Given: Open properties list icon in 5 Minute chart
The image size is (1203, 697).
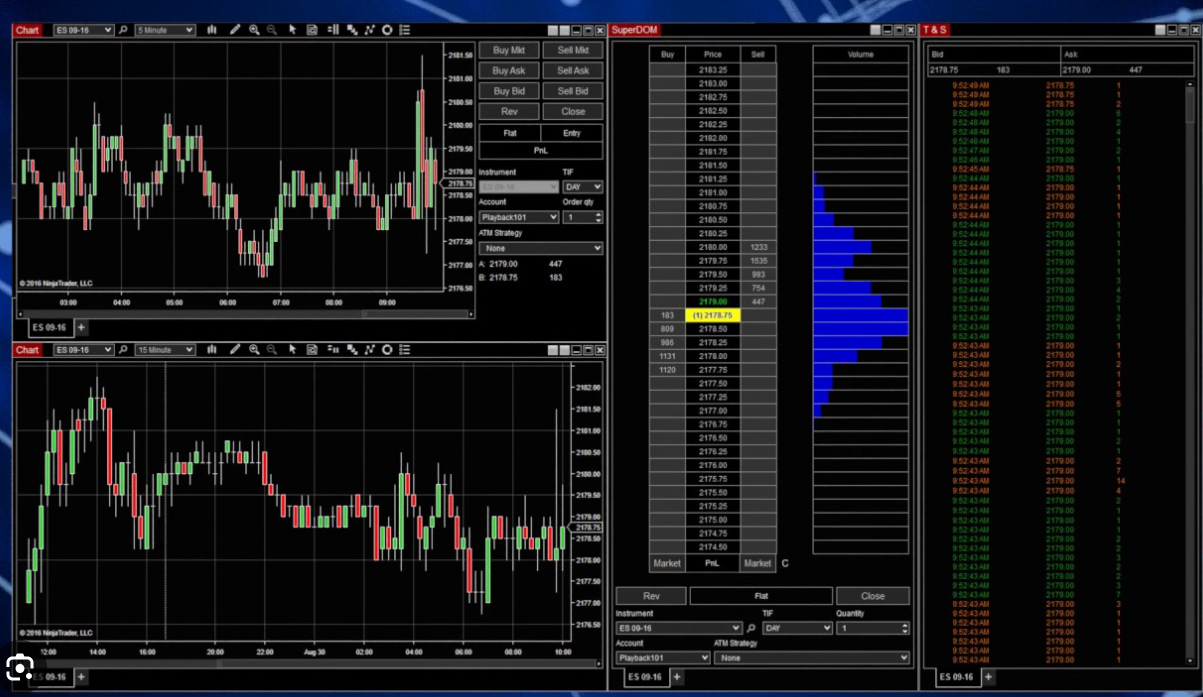Looking at the screenshot, I should pyautogui.click(x=405, y=30).
